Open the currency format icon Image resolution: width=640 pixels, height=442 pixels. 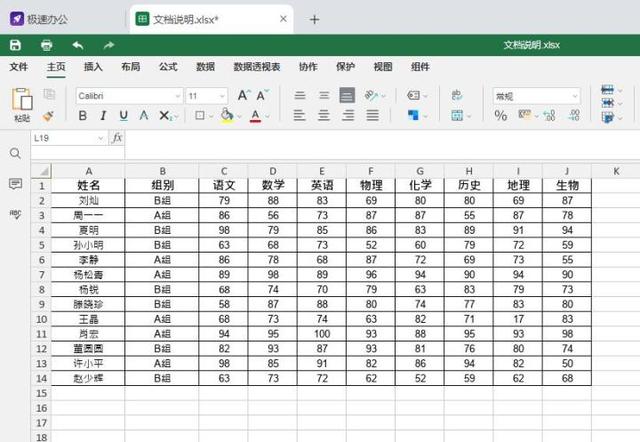click(524, 115)
